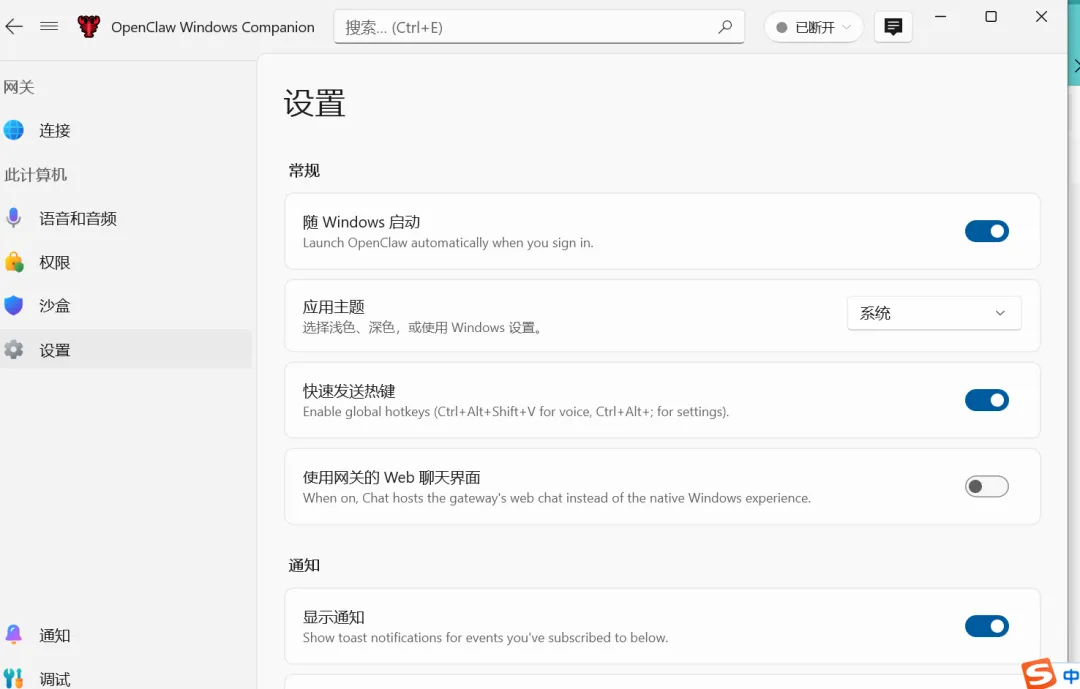The width and height of the screenshot is (1080, 689).
Task: Expand the 已断开 connection status dropdown
Action: click(x=813, y=27)
